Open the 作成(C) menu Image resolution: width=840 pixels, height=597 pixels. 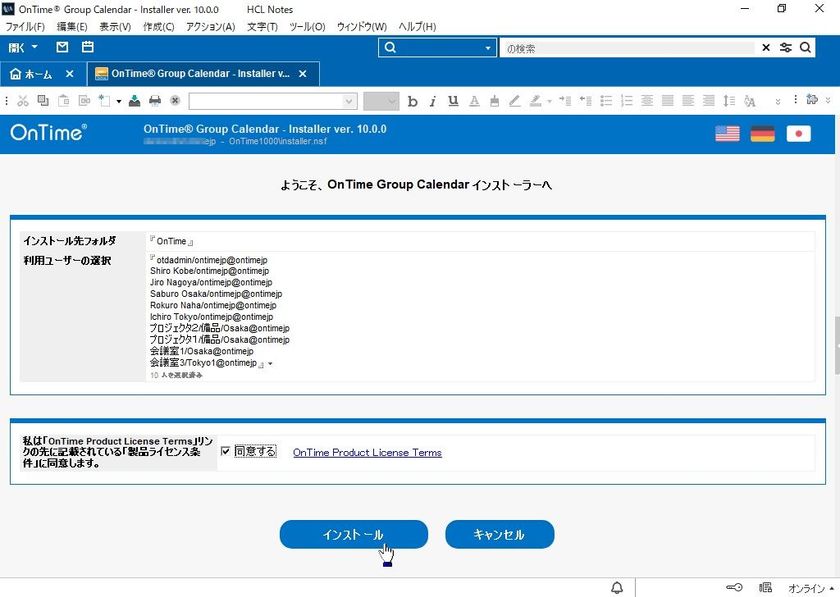pyautogui.click(x=159, y=26)
